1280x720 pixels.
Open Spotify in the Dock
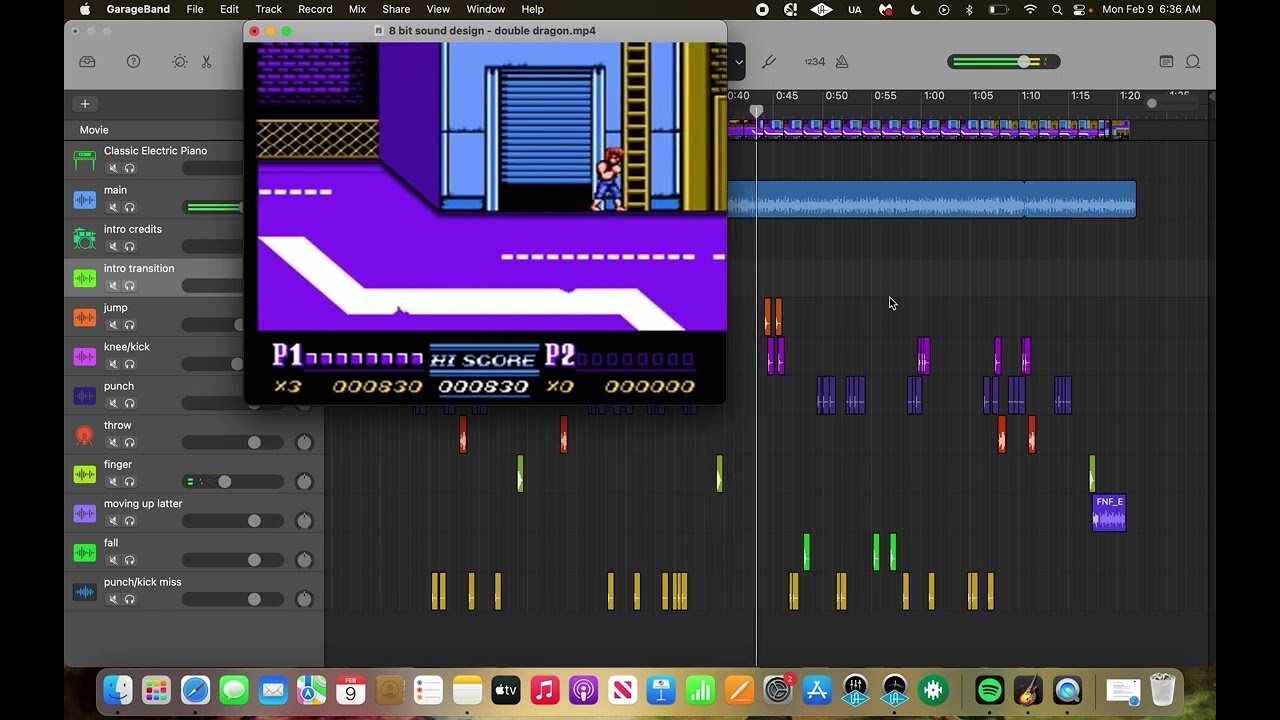[x=989, y=690]
